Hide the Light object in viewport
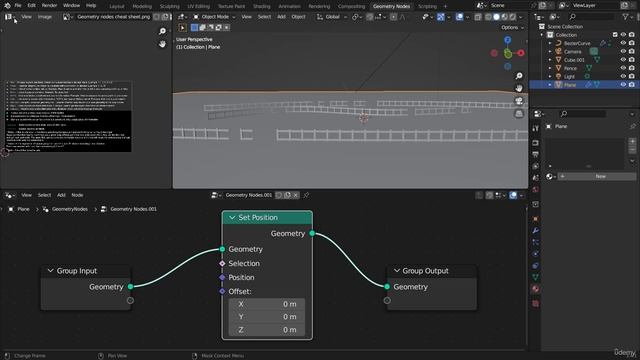 (623, 76)
